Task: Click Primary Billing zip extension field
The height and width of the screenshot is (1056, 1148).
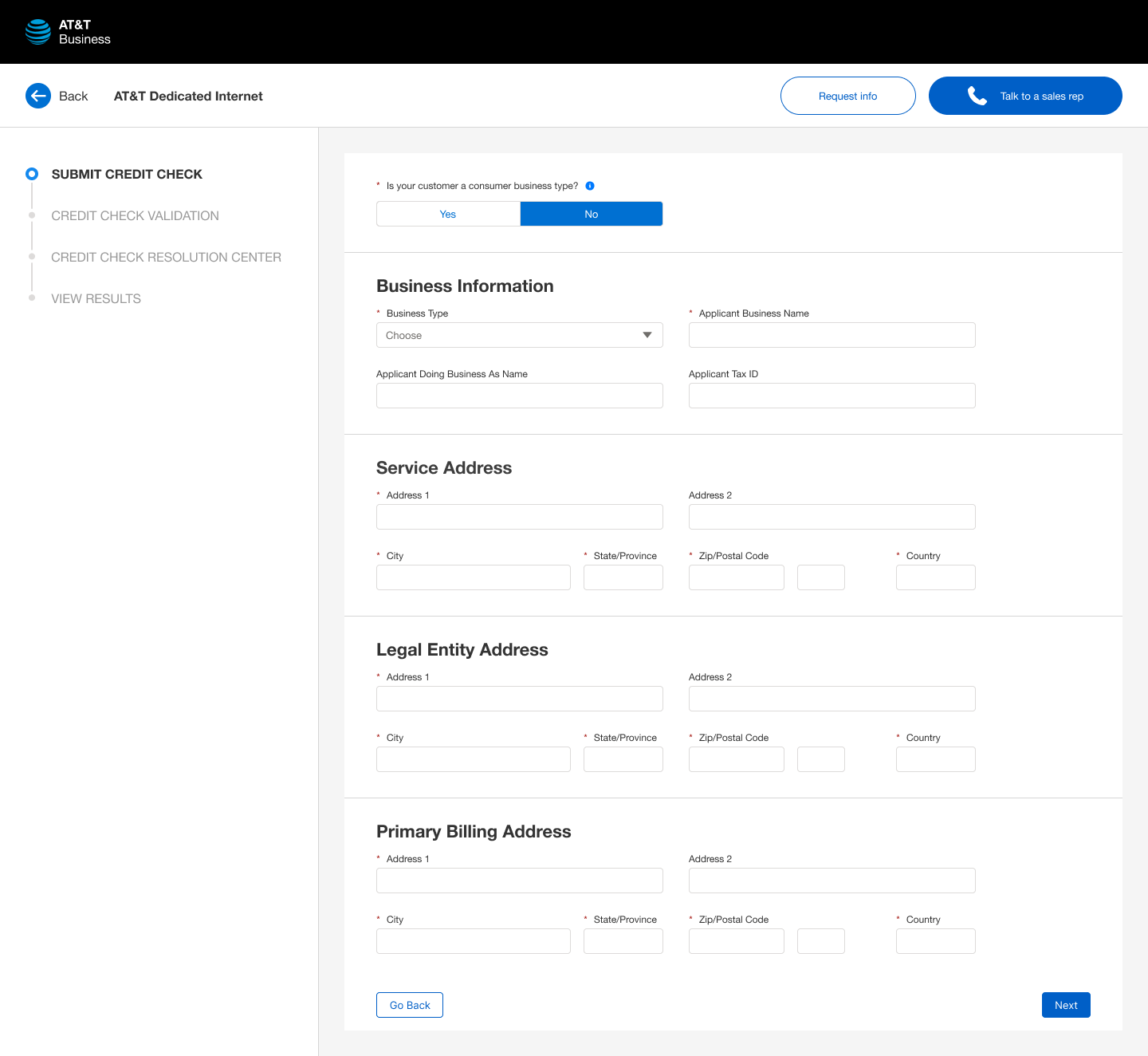Action: [821, 941]
